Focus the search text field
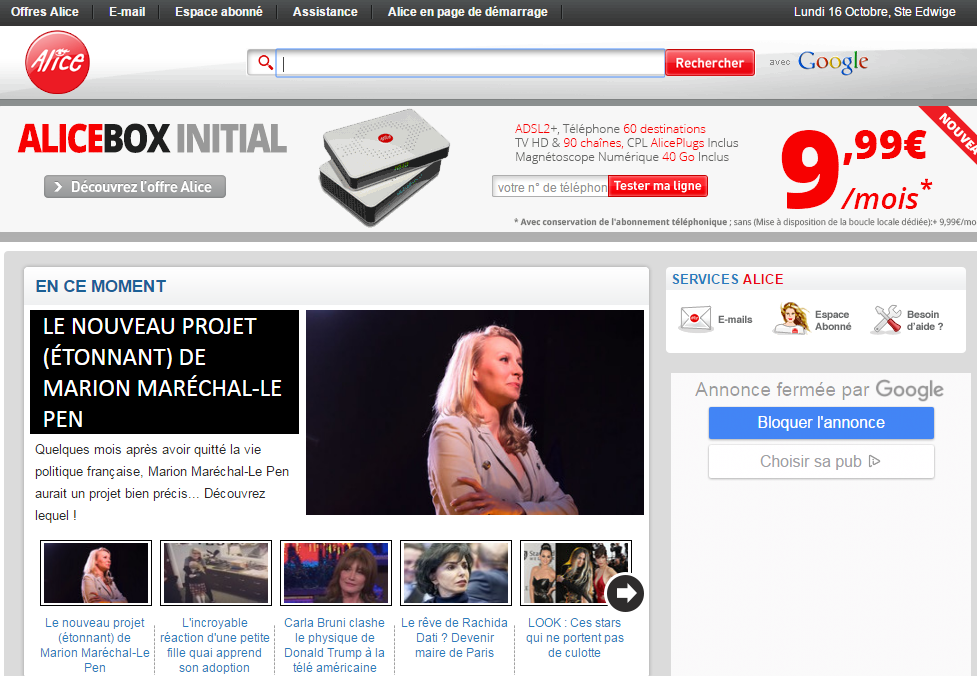Screen dimensions: 977x676 [x=470, y=63]
